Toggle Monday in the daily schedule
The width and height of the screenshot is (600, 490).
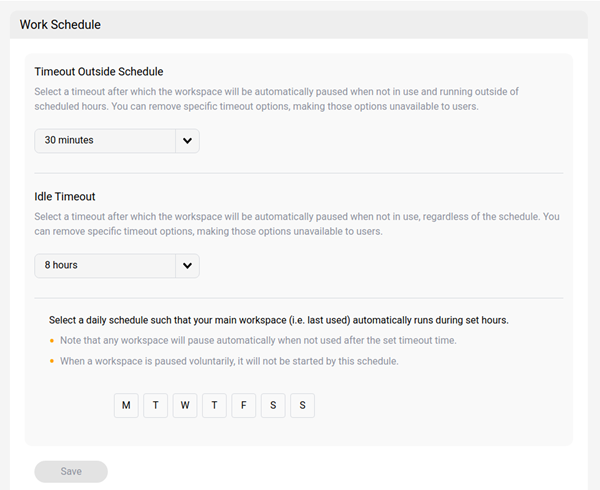click(x=126, y=405)
